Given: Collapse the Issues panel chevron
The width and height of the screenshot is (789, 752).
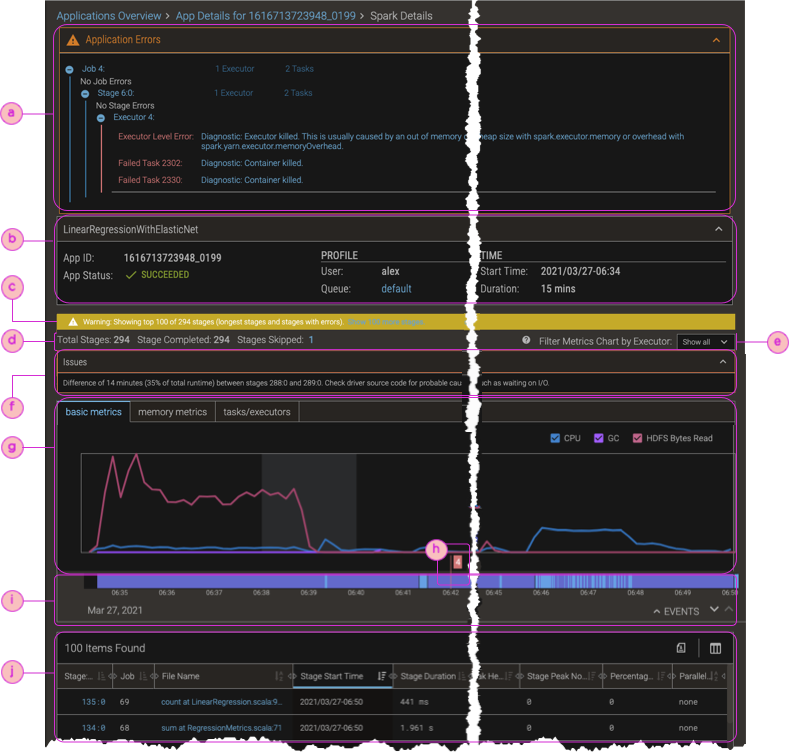Looking at the screenshot, I should point(723,362).
